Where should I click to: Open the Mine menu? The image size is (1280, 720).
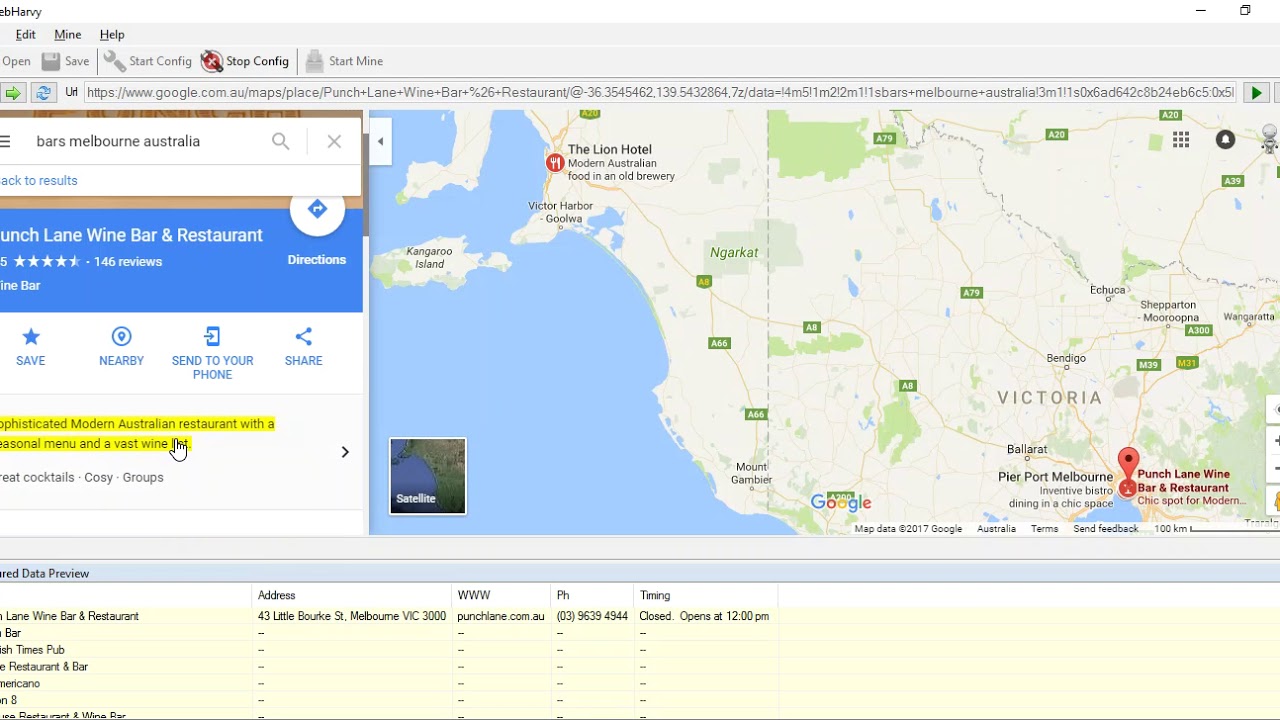68,35
